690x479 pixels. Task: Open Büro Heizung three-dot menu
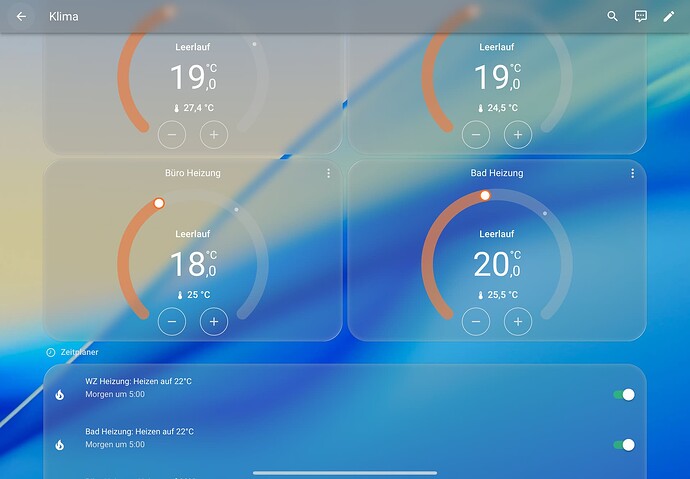pos(328,173)
